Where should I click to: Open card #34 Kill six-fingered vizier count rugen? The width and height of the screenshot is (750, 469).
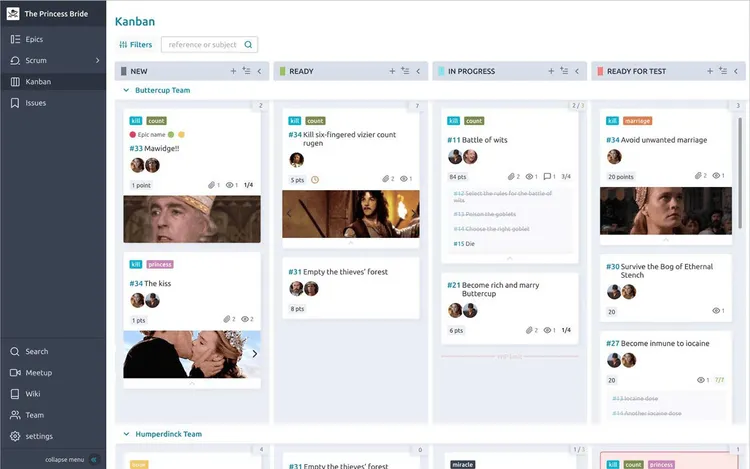point(342,139)
